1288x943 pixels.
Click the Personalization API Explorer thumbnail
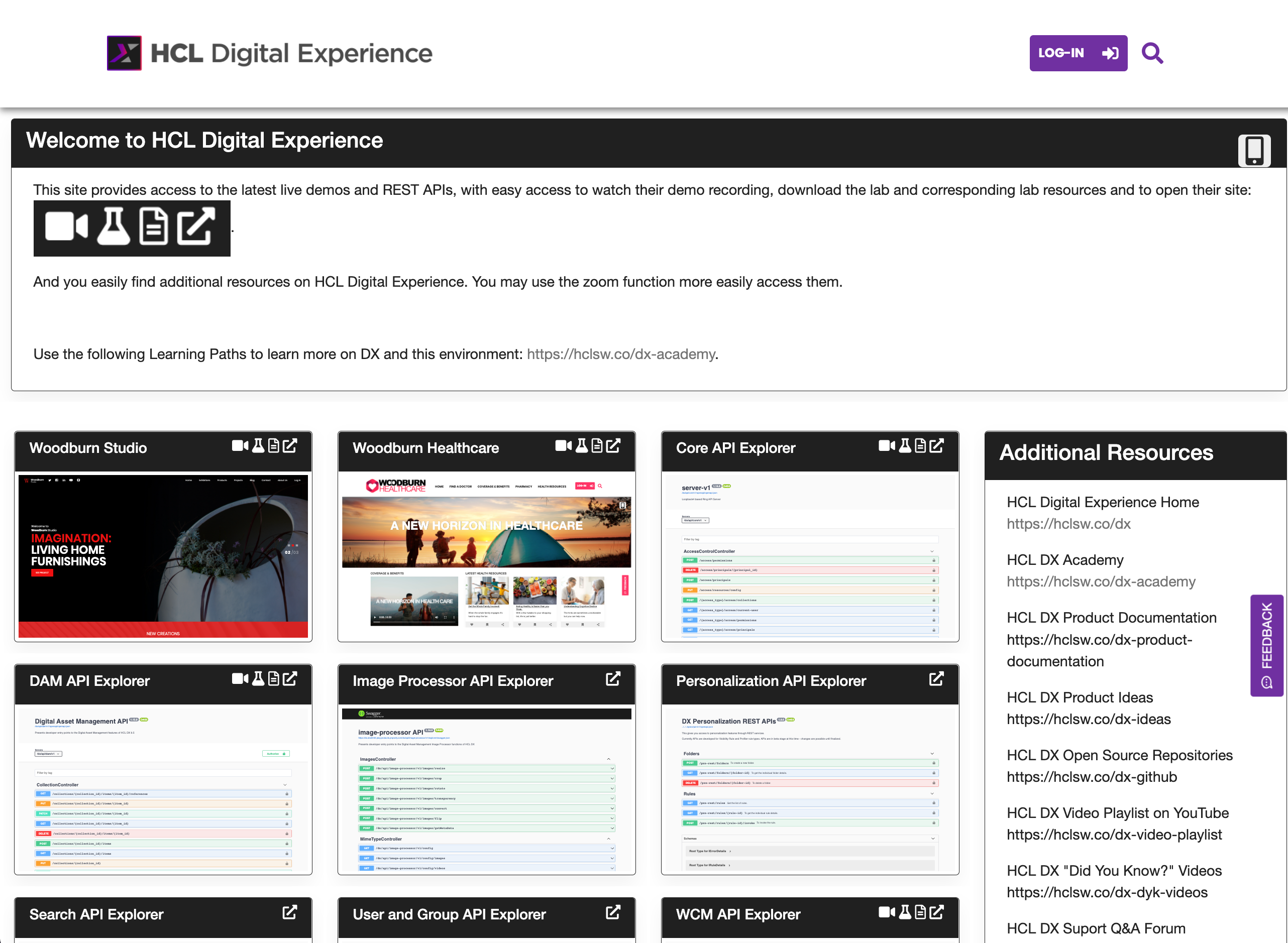pos(810,789)
